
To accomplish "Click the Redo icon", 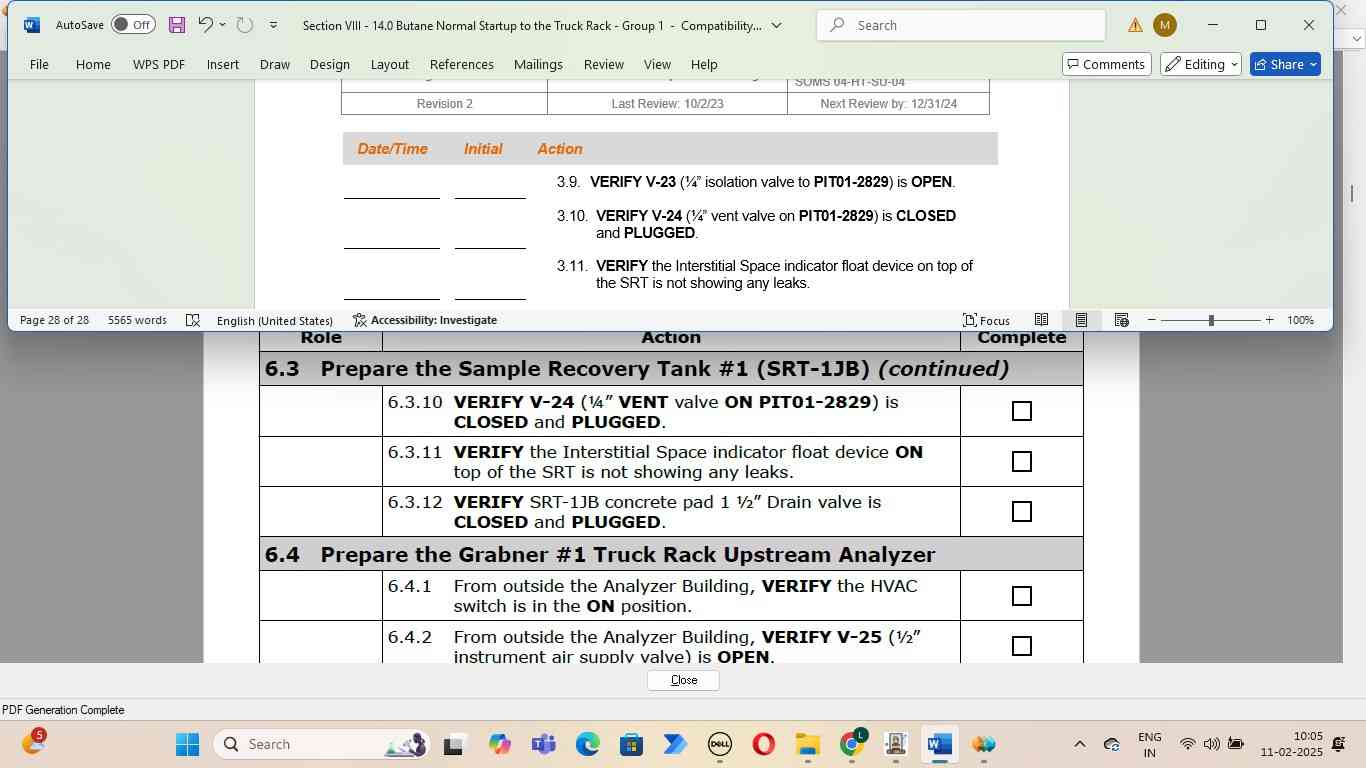I will 245,25.
